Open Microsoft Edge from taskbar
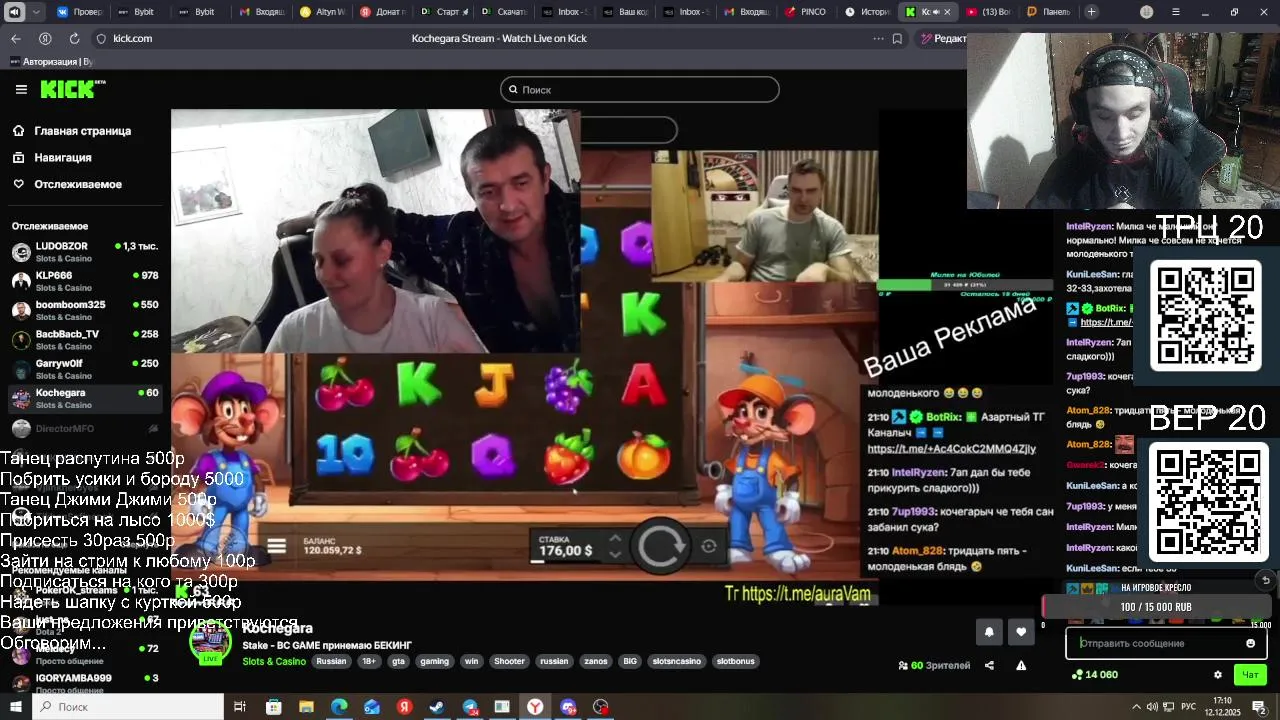Viewport: 1280px width, 720px height. pos(339,707)
